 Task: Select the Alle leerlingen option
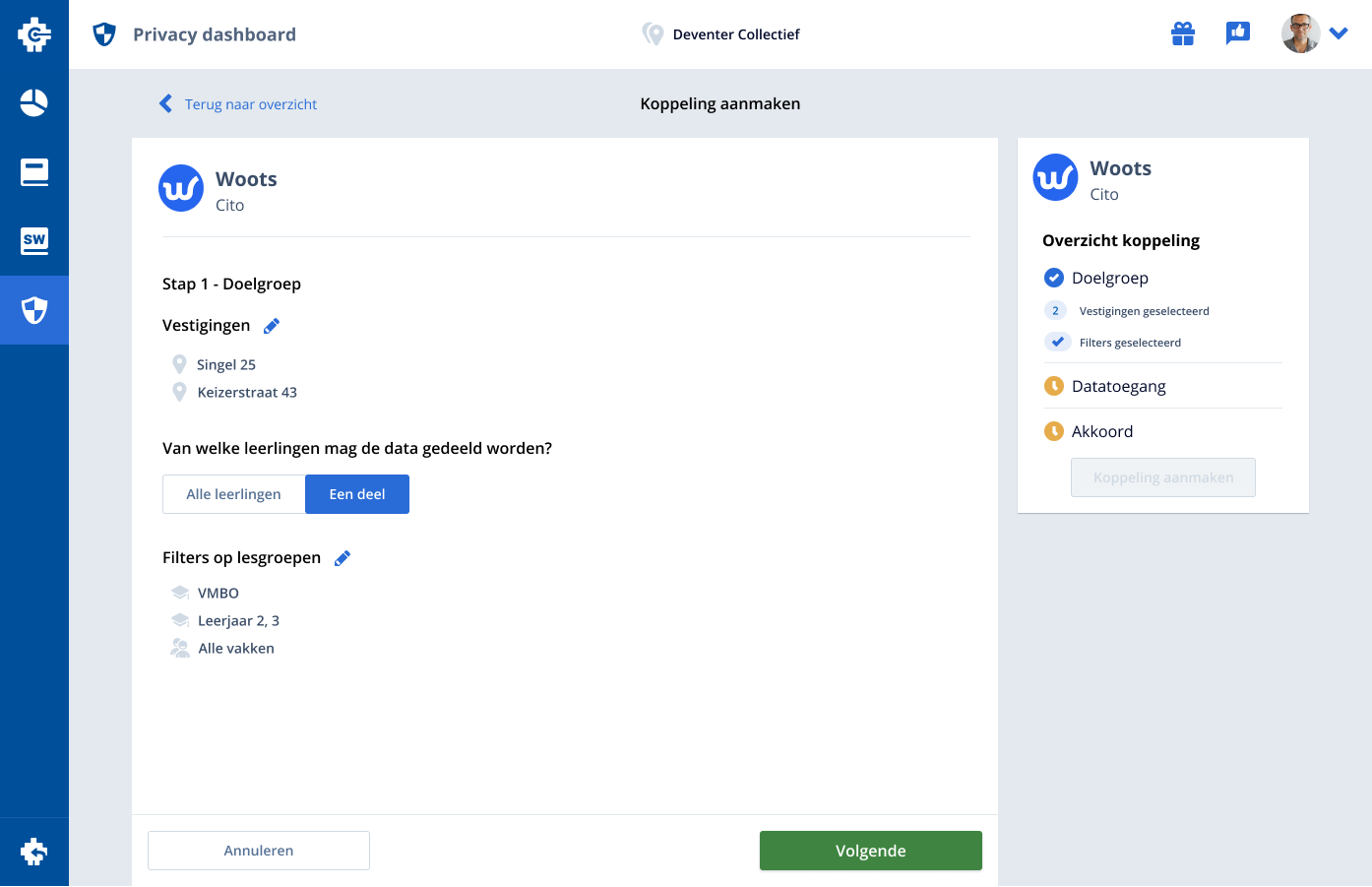coord(234,494)
